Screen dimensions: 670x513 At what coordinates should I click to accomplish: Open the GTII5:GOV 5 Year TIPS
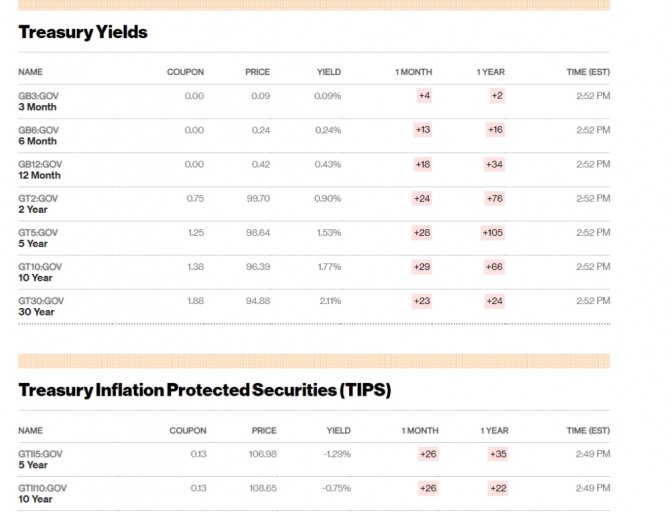(x=40, y=459)
